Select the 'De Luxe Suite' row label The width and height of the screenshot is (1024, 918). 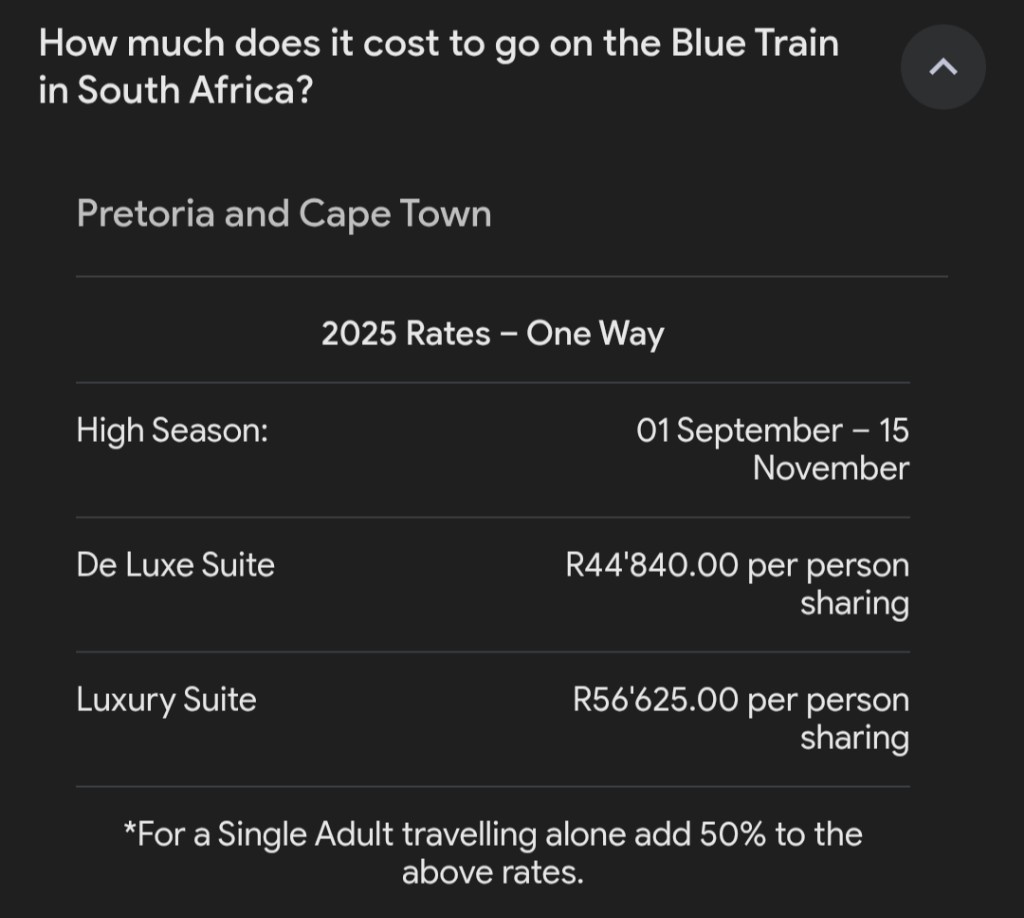(x=175, y=565)
